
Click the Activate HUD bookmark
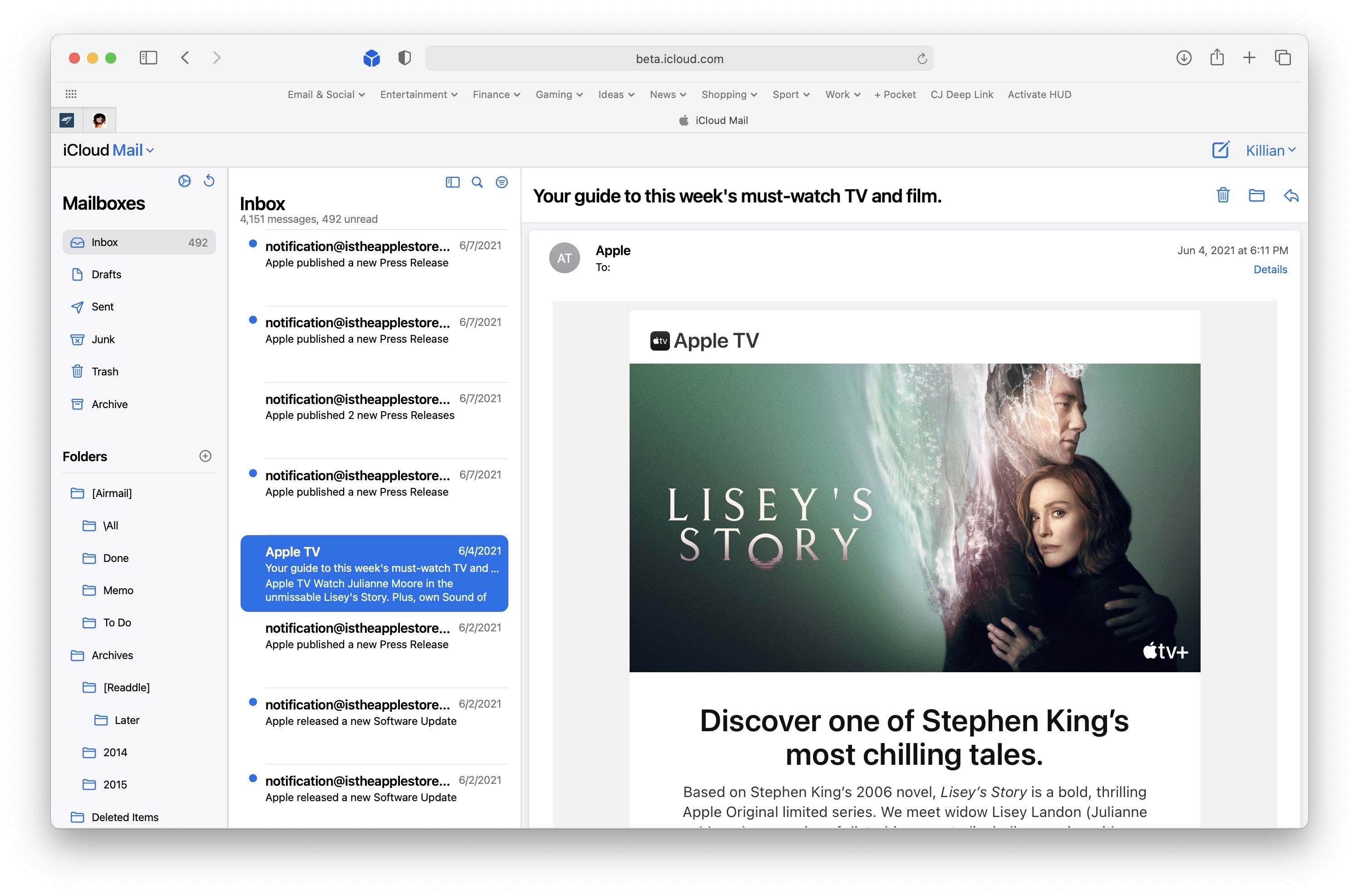tap(1039, 95)
